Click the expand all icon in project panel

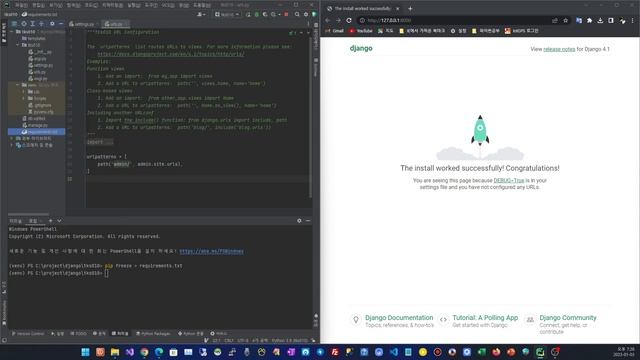32,24
